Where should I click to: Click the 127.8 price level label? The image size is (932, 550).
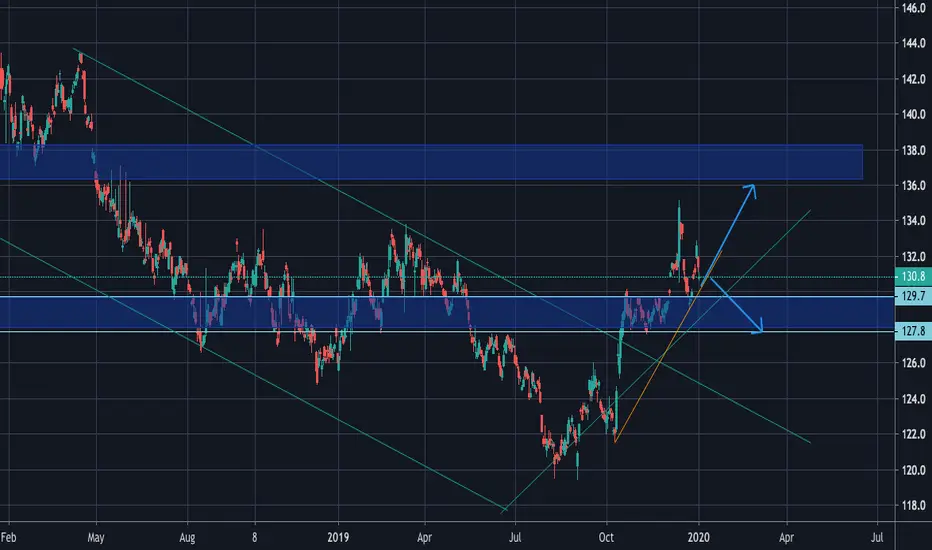pos(913,331)
